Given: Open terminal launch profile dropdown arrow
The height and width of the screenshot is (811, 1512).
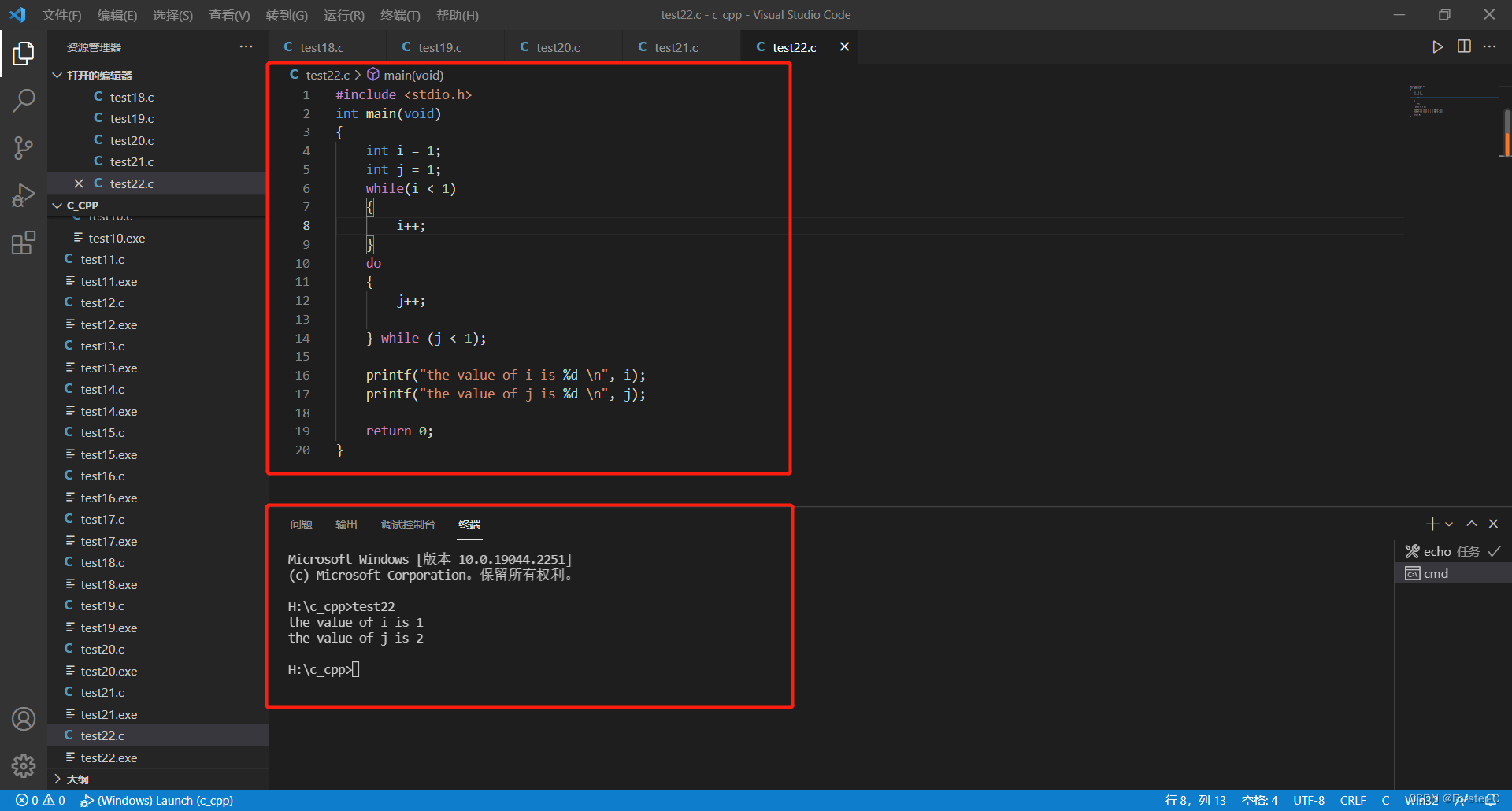Looking at the screenshot, I should (1449, 524).
